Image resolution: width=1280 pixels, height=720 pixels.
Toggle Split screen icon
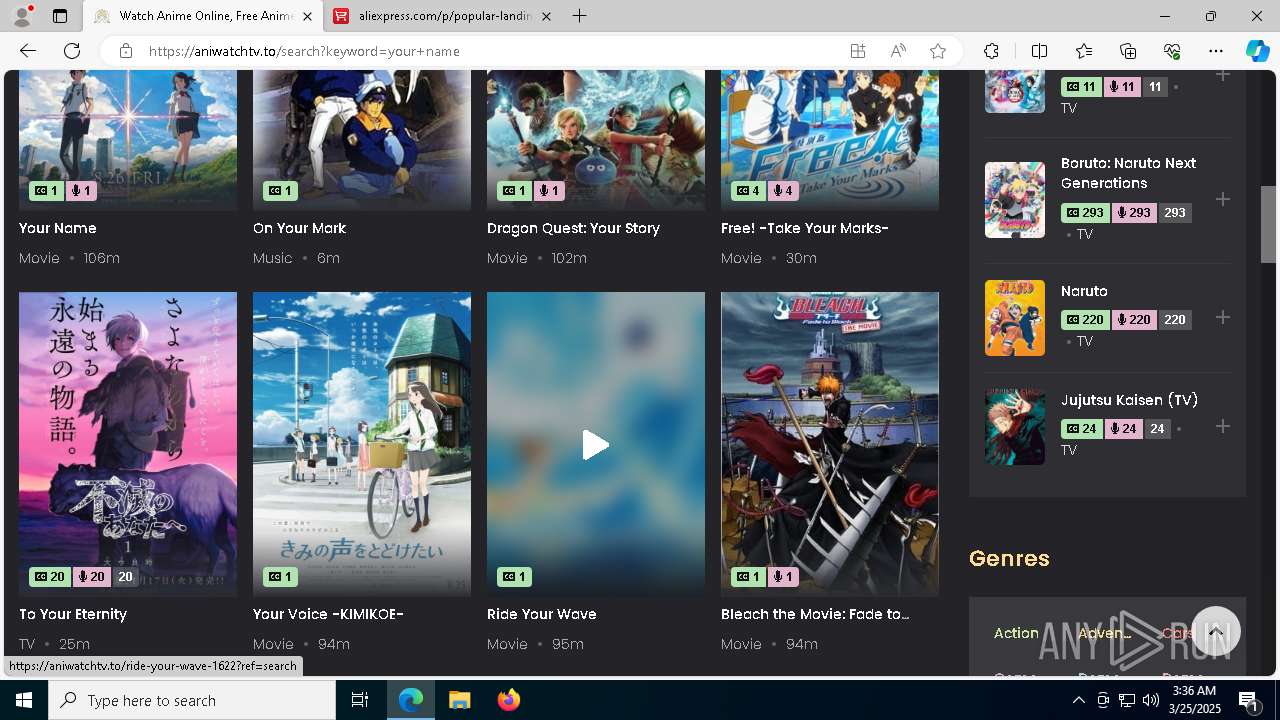[1039, 51]
